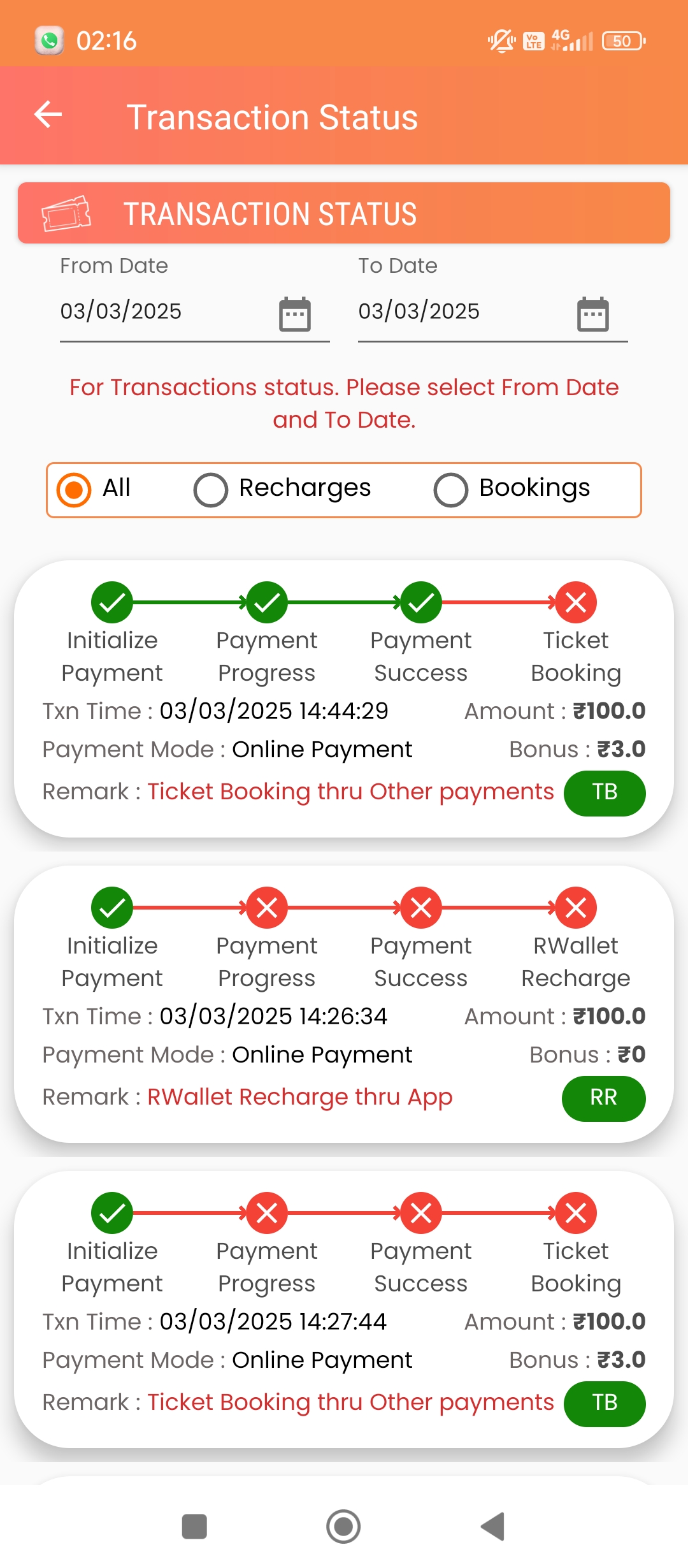Tap the TB button on 14:27:44 transaction
This screenshot has height=1568, width=688.
point(605,1404)
